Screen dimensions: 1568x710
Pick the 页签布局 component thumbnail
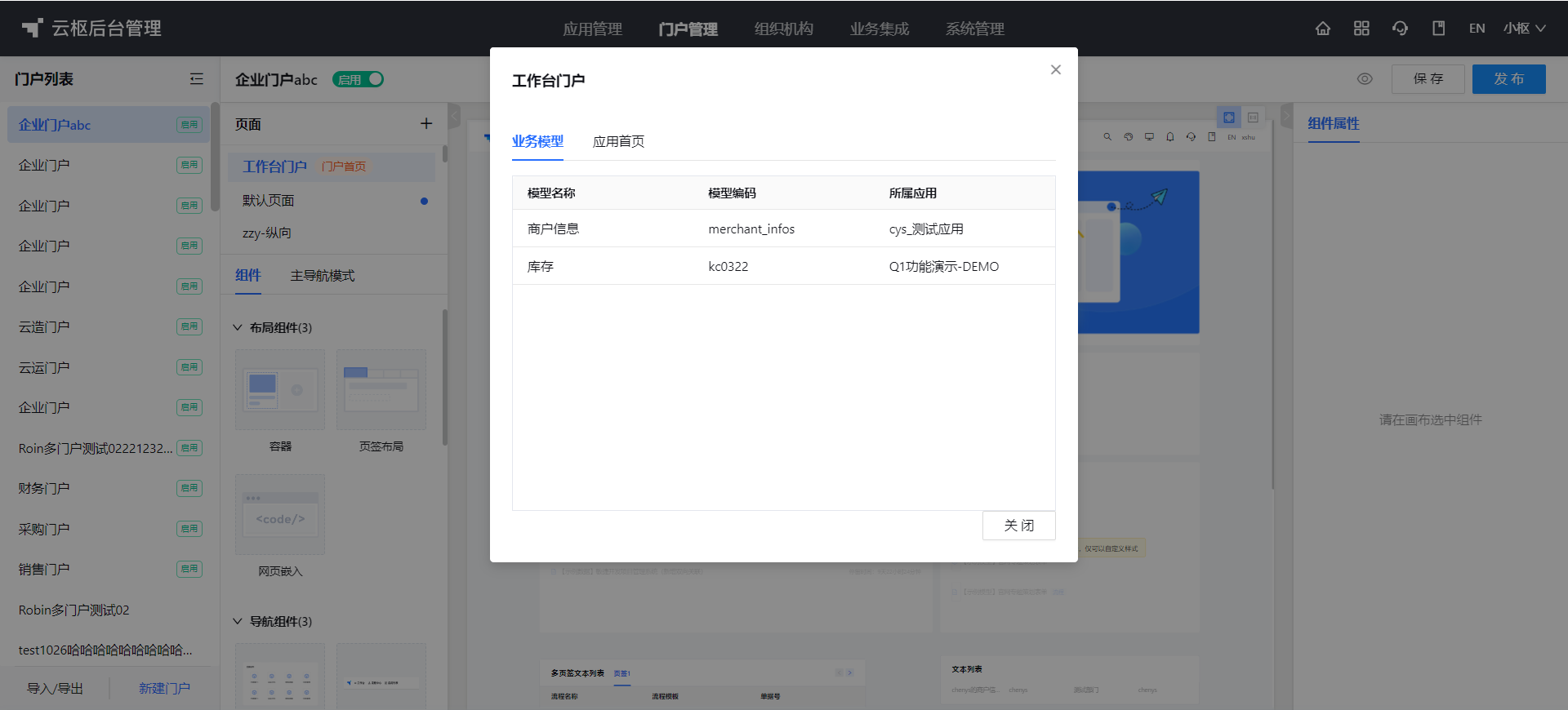[x=381, y=390]
